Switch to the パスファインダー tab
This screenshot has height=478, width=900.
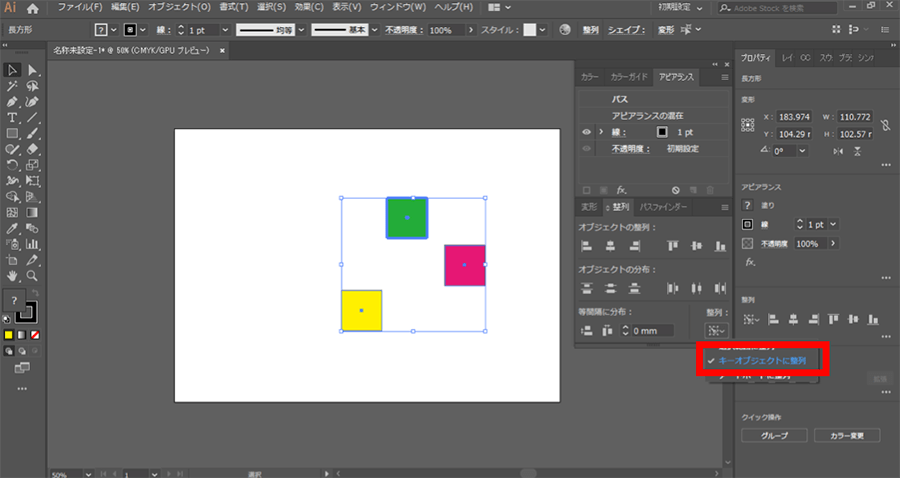point(663,207)
